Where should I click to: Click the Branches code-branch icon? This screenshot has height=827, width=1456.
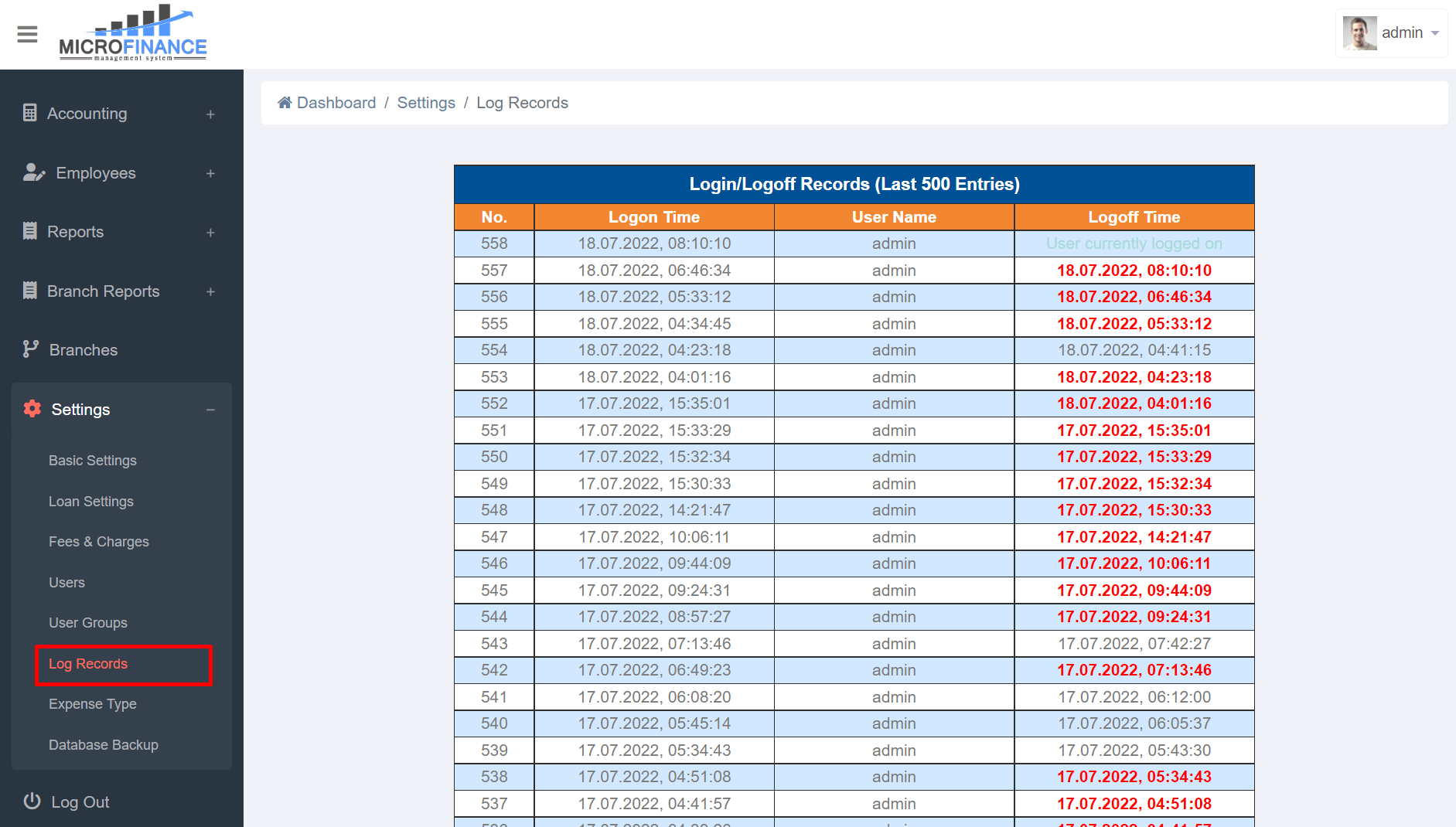(x=31, y=349)
